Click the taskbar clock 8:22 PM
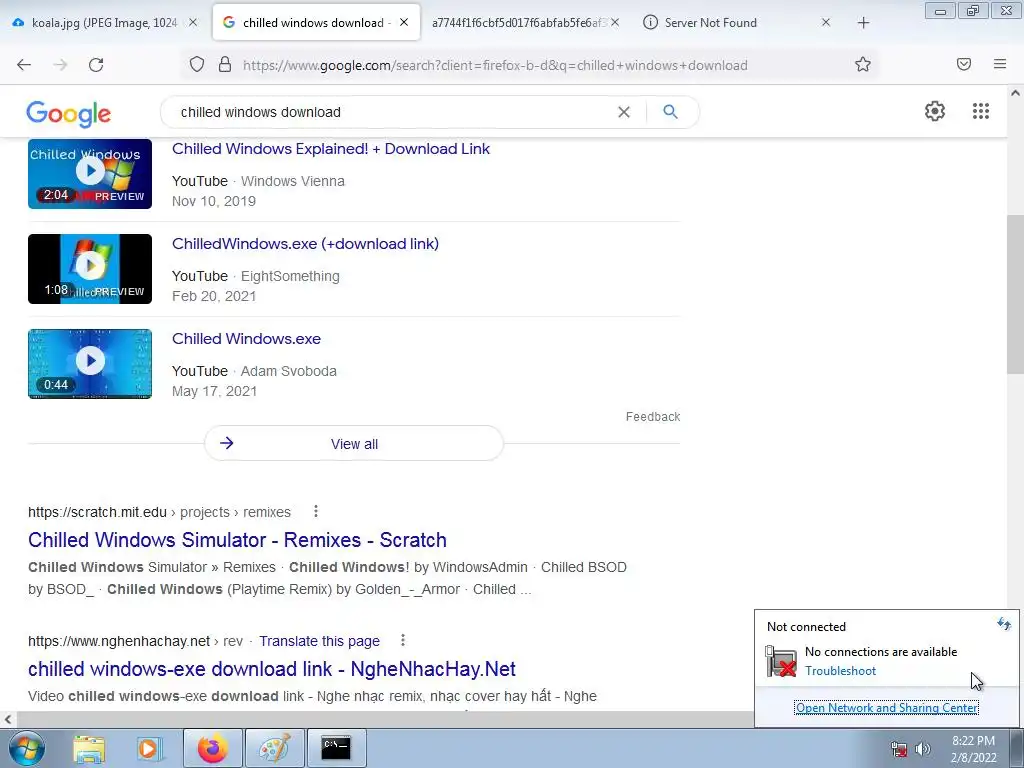 [x=973, y=741]
